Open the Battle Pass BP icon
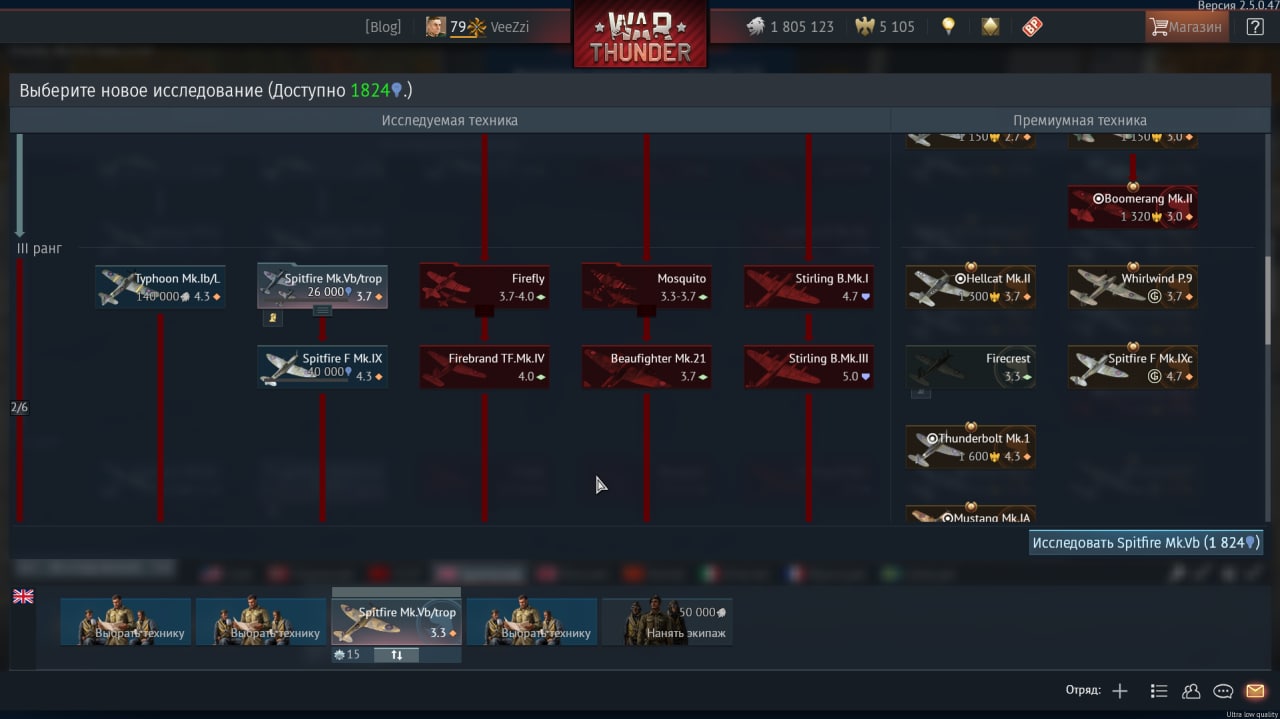The image size is (1280, 719). (x=1032, y=27)
